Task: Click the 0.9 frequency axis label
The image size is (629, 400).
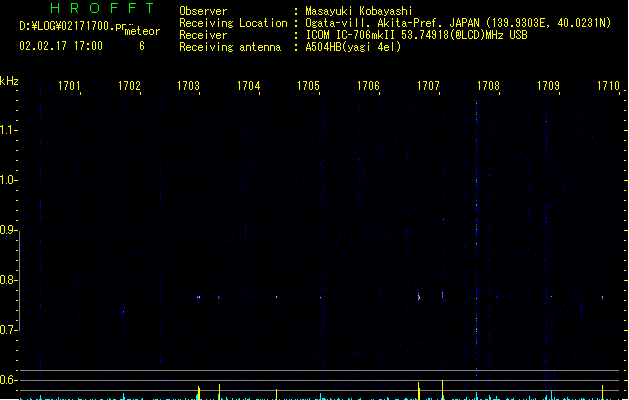Action: tap(8, 230)
